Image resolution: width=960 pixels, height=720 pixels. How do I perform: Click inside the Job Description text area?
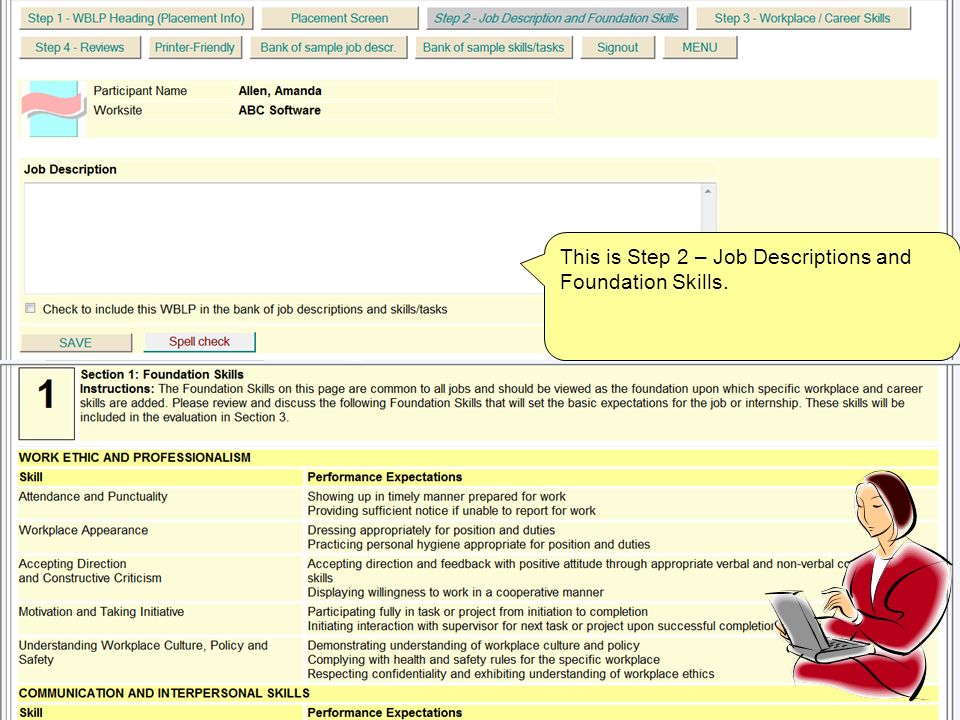click(362, 238)
